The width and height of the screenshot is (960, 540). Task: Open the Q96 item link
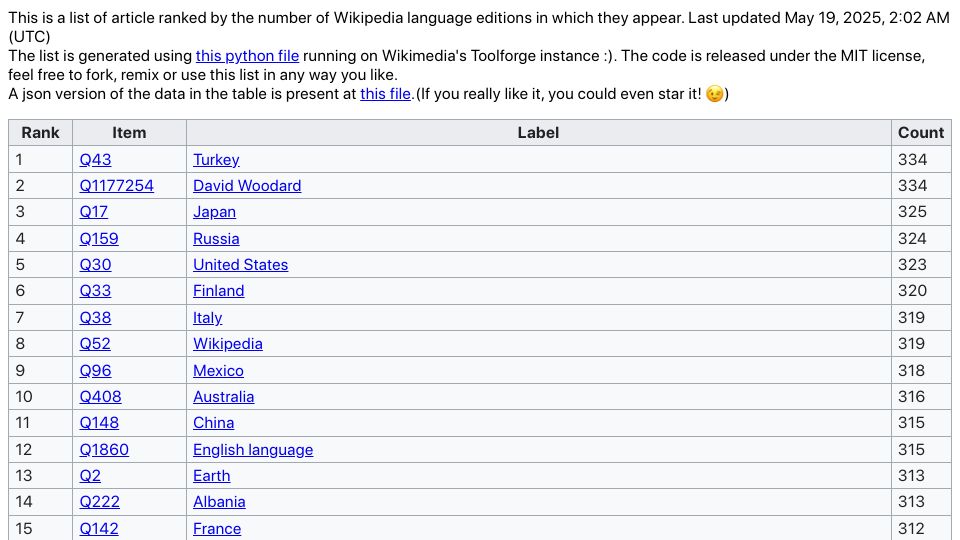(96, 370)
